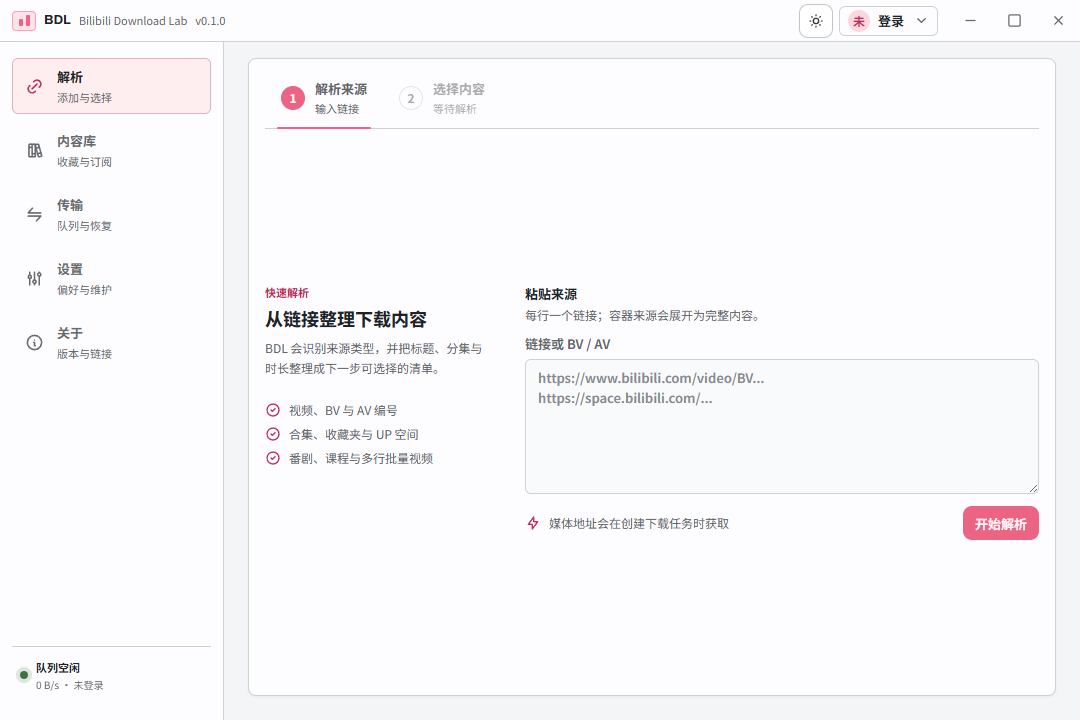Click the check icon beside 合集、收藏夹与 UP 空间
The image size is (1080, 720).
pyautogui.click(x=273, y=434)
